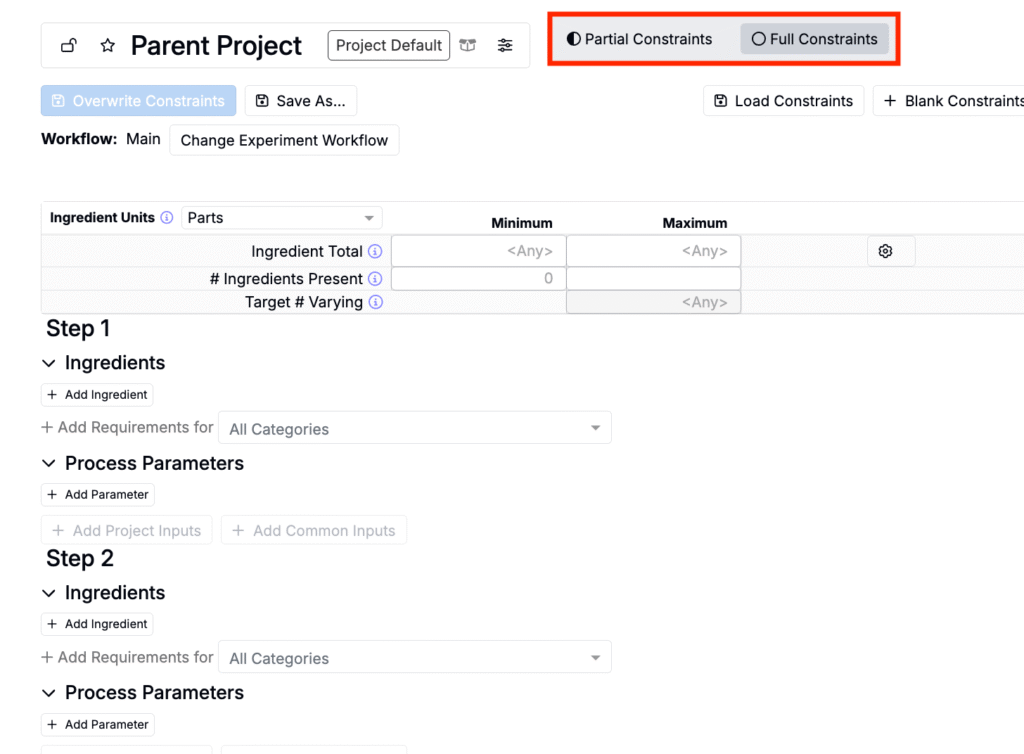
Task: Open Step 1 All Categories dropdown
Action: point(414,429)
